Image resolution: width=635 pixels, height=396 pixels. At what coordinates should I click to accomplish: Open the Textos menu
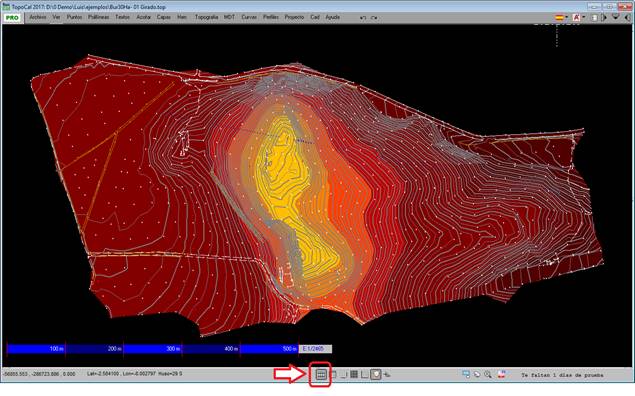[x=122, y=17]
